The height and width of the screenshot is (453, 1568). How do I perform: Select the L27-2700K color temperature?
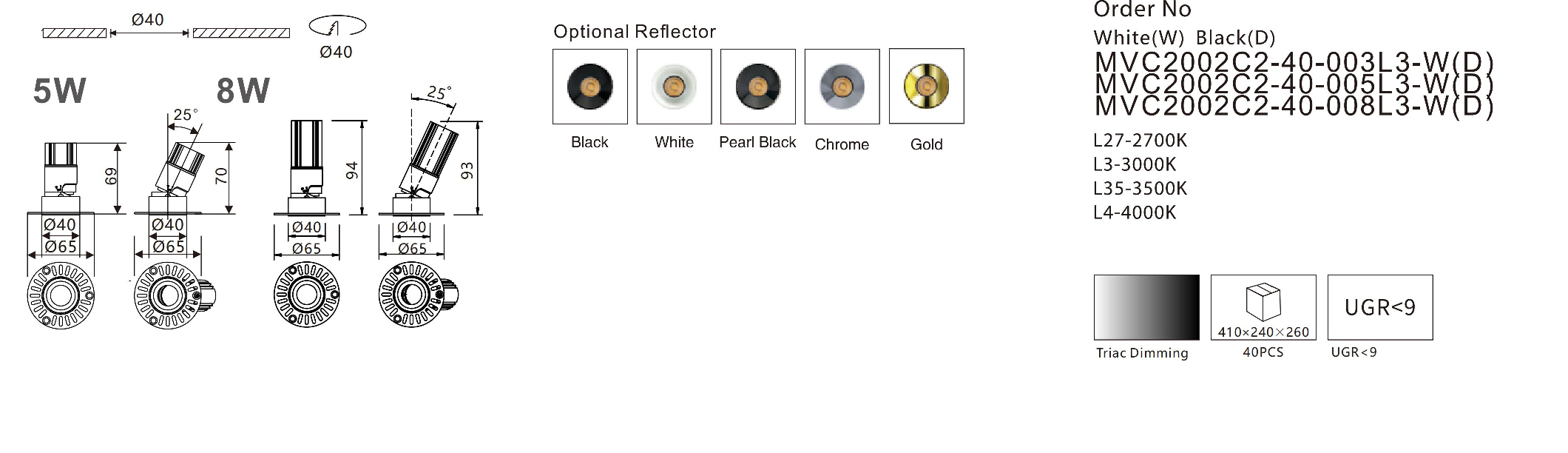pyautogui.click(x=1140, y=140)
